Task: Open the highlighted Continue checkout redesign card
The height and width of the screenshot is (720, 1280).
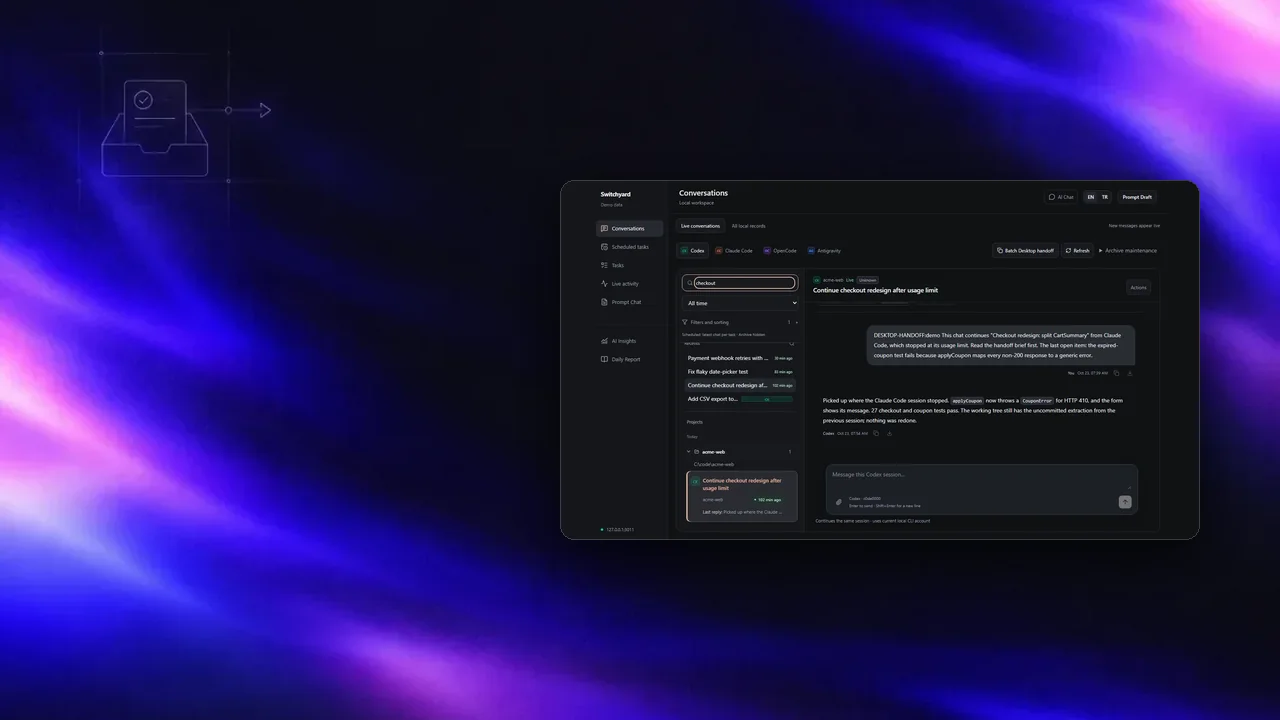Action: click(x=742, y=496)
